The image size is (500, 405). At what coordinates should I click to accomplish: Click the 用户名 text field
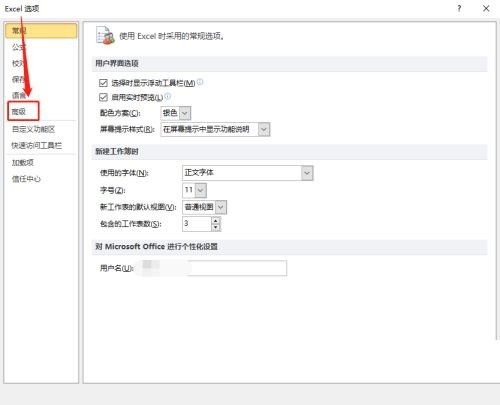tap(212, 268)
